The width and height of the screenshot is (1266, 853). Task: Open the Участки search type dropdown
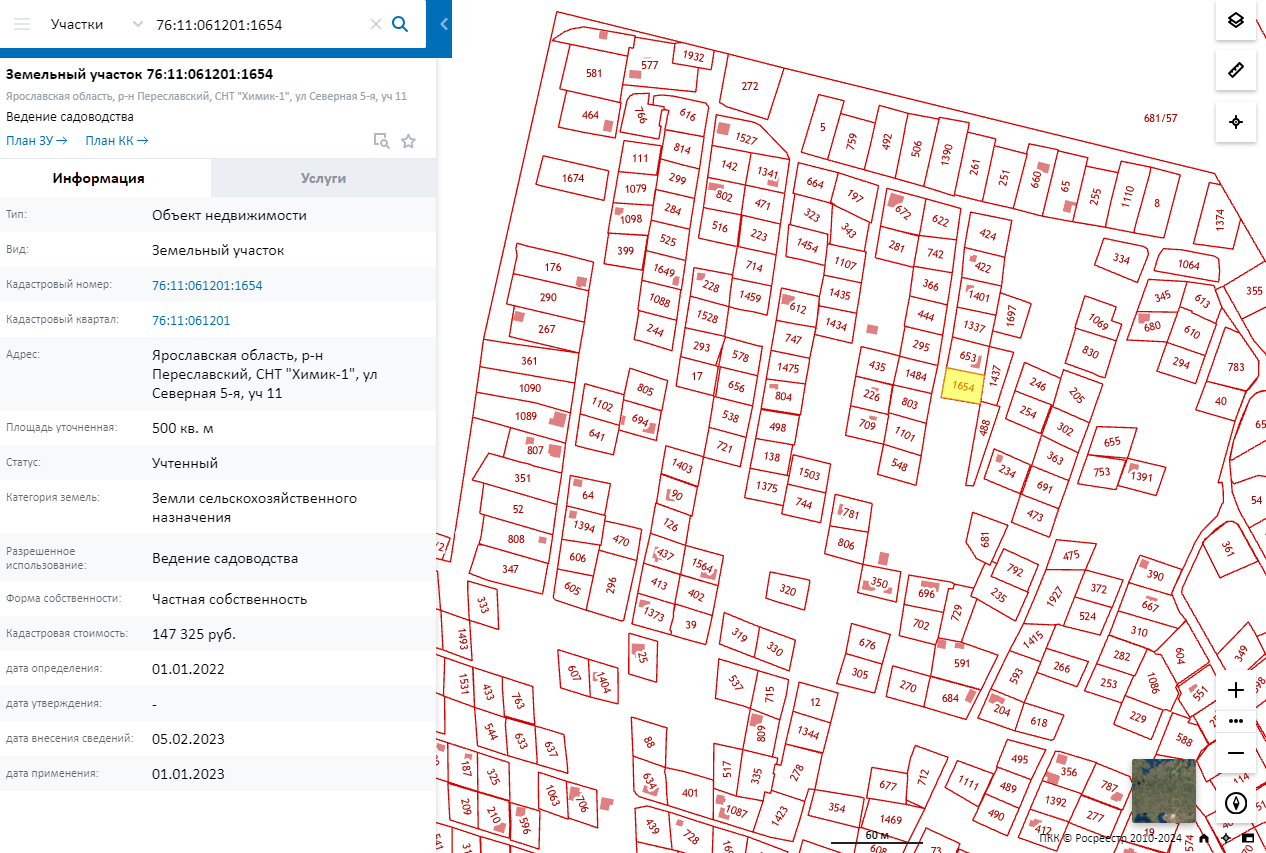click(x=97, y=24)
